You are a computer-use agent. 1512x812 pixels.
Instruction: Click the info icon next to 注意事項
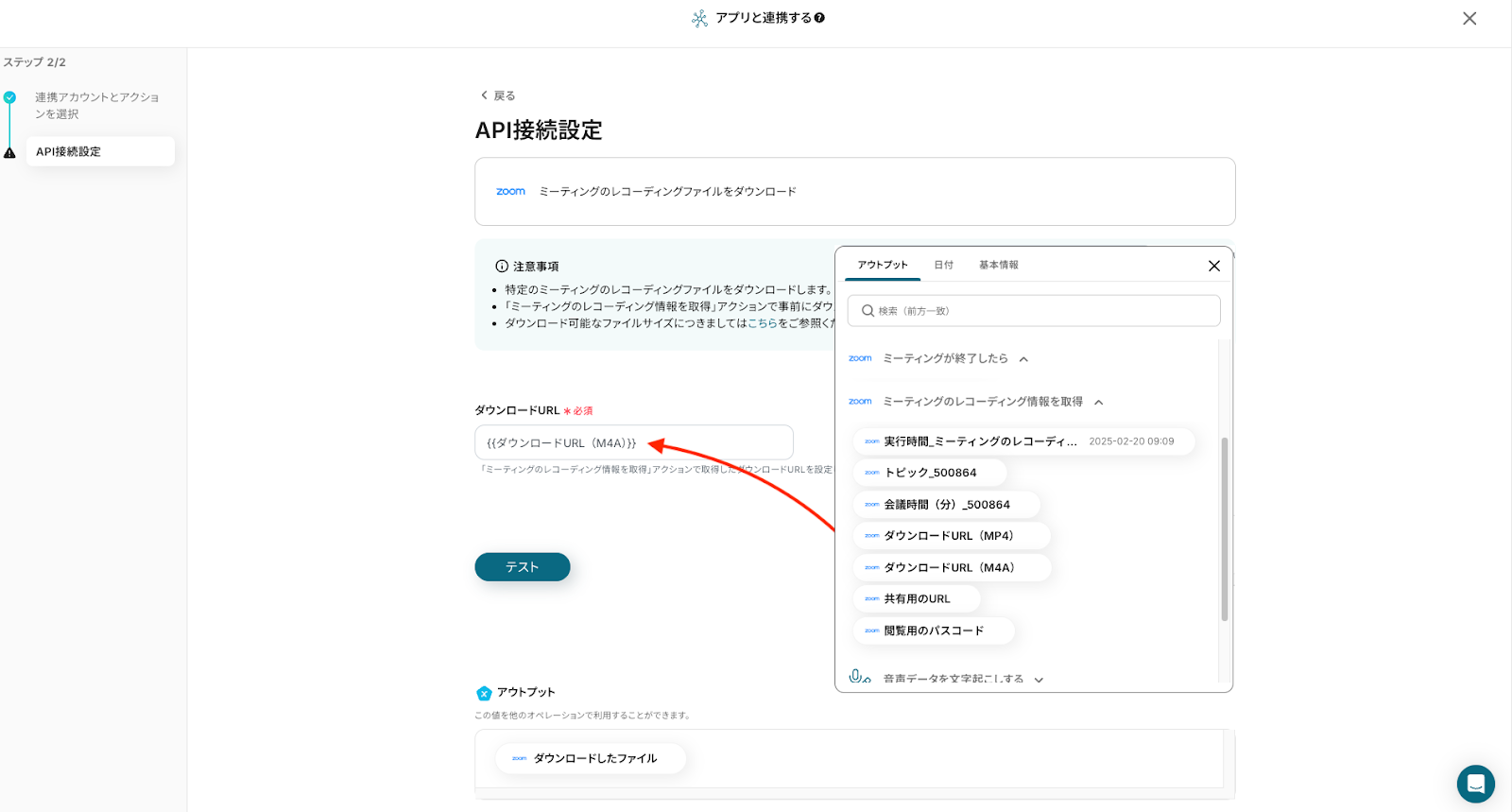[502, 267]
